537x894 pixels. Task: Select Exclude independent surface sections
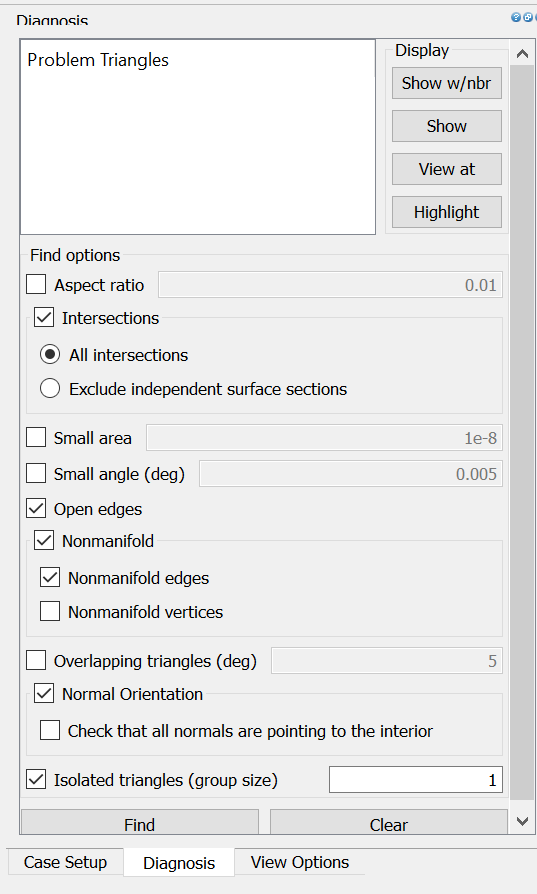point(50,388)
